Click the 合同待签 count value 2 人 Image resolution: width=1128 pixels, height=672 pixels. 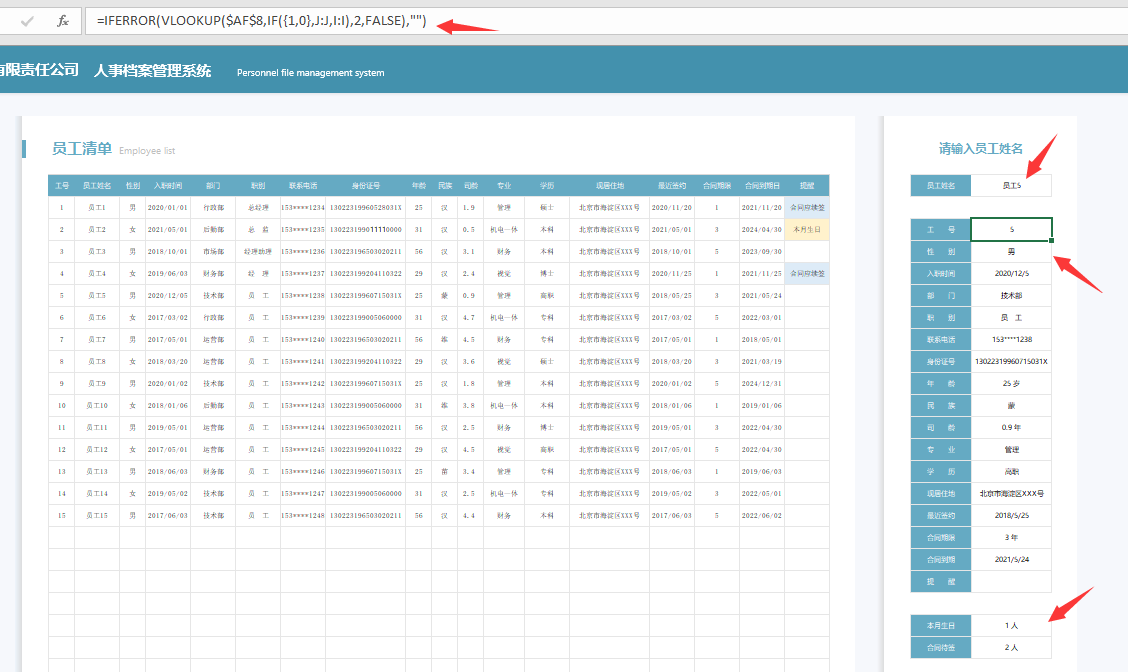click(1011, 648)
